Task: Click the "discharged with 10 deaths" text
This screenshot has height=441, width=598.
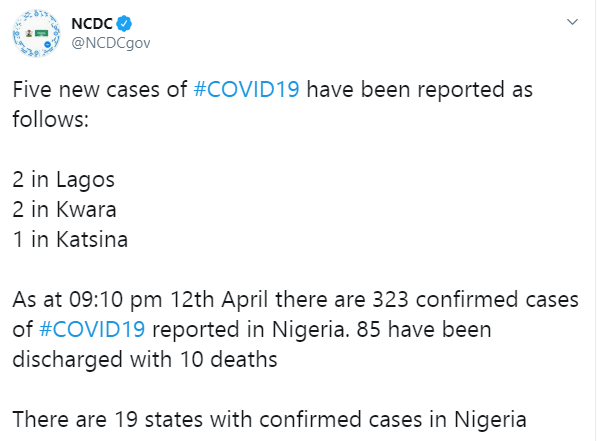Action: (145, 359)
